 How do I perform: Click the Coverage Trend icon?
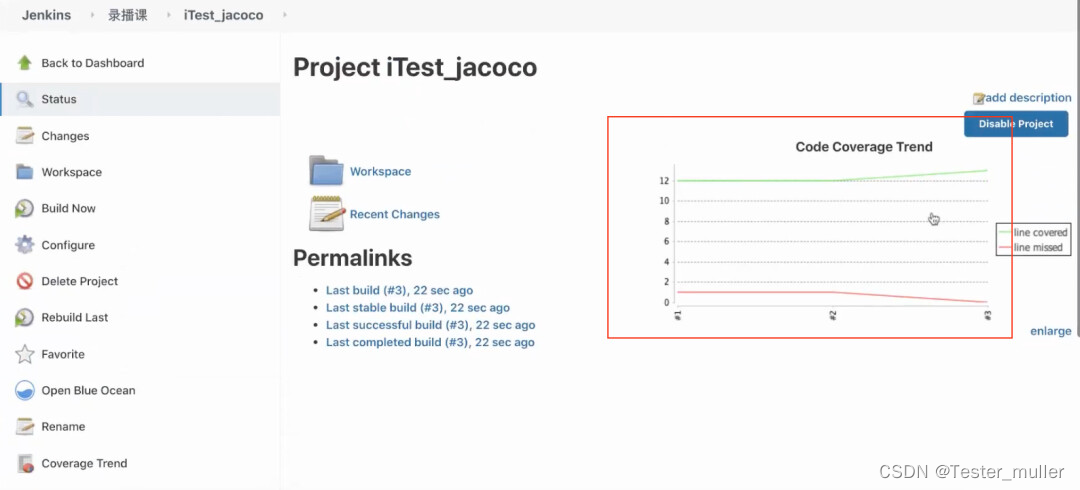25,463
